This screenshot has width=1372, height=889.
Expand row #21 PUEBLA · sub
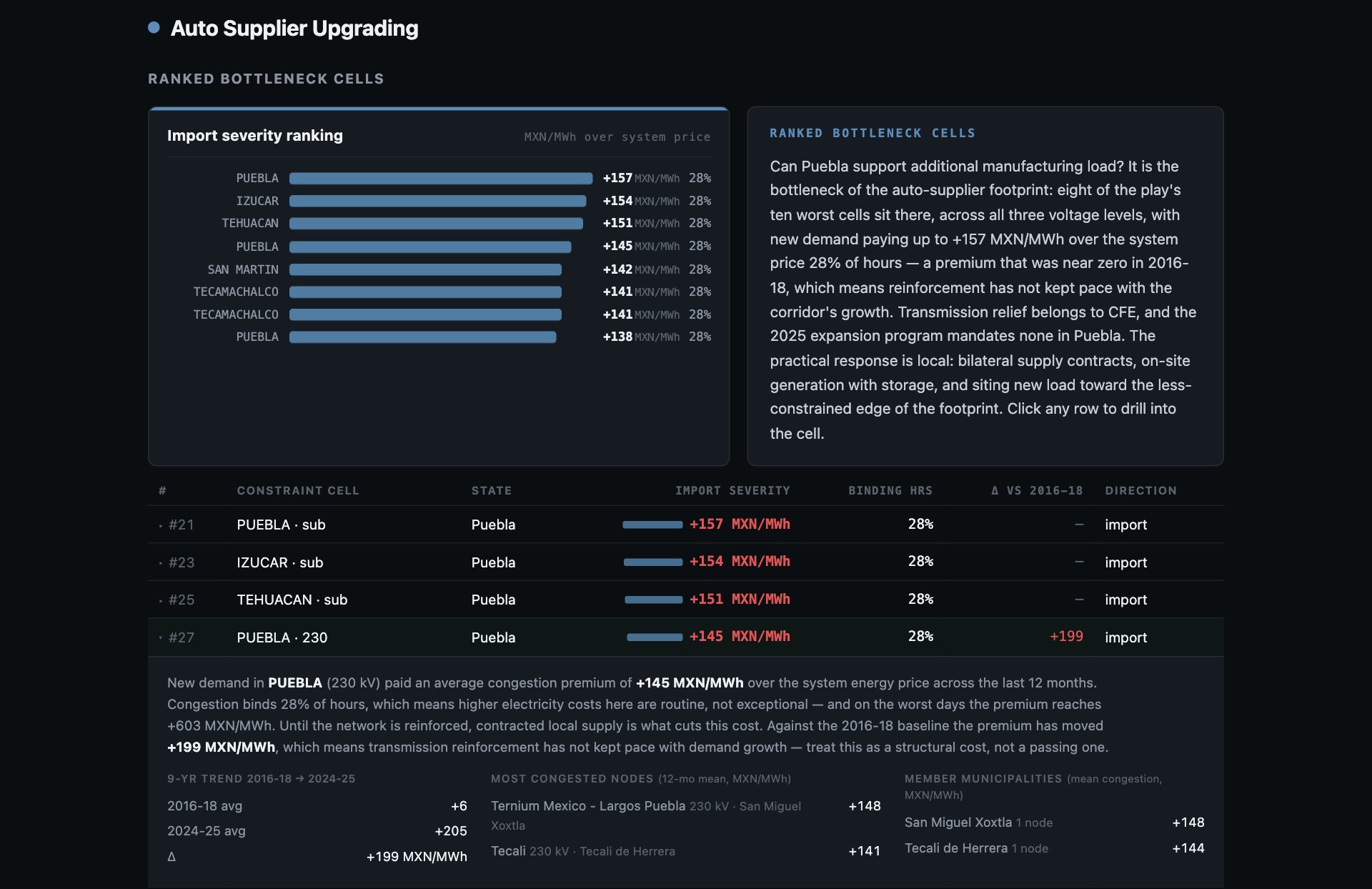tap(685, 525)
